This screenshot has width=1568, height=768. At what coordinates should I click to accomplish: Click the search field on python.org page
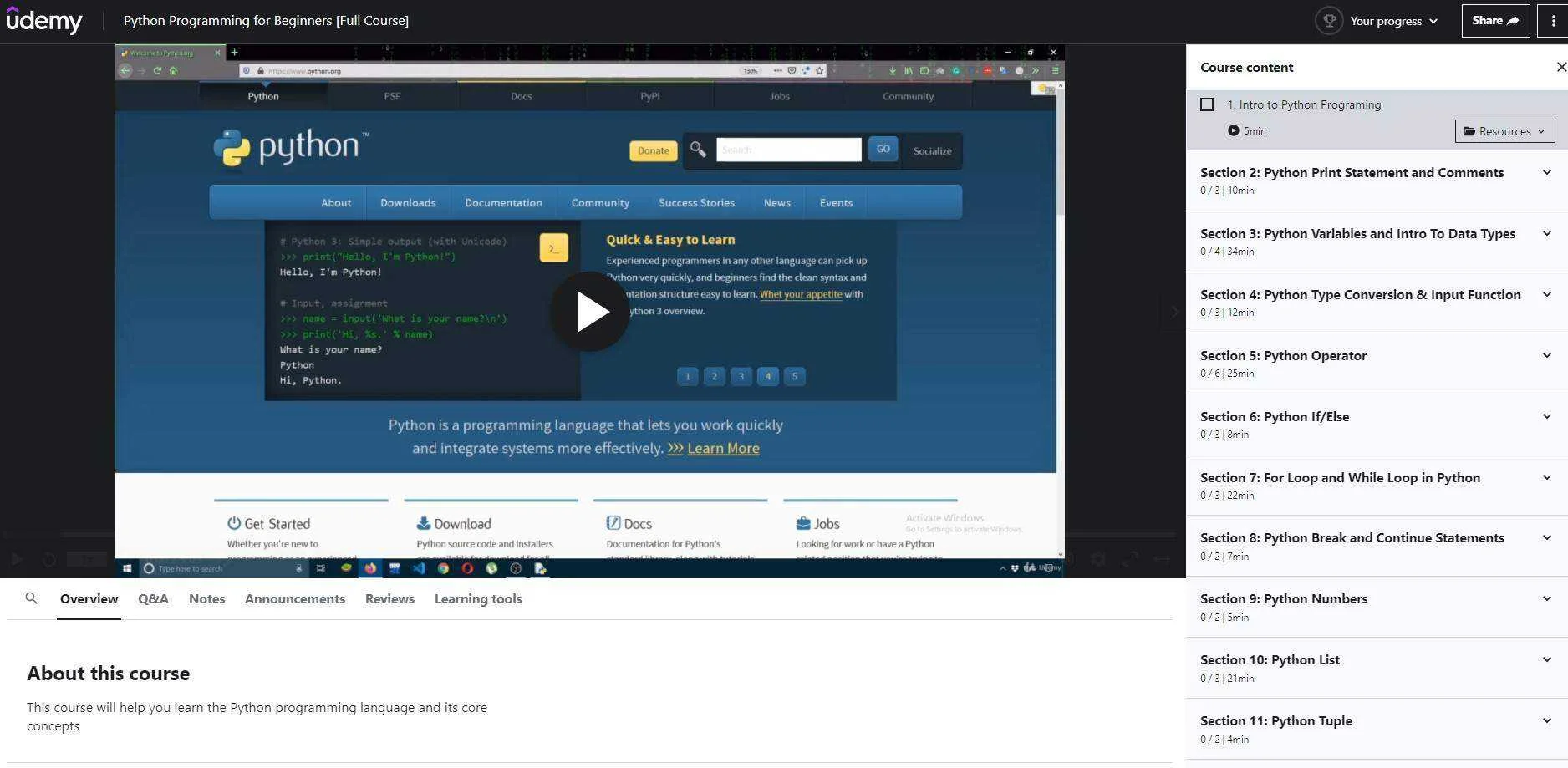[788, 150]
